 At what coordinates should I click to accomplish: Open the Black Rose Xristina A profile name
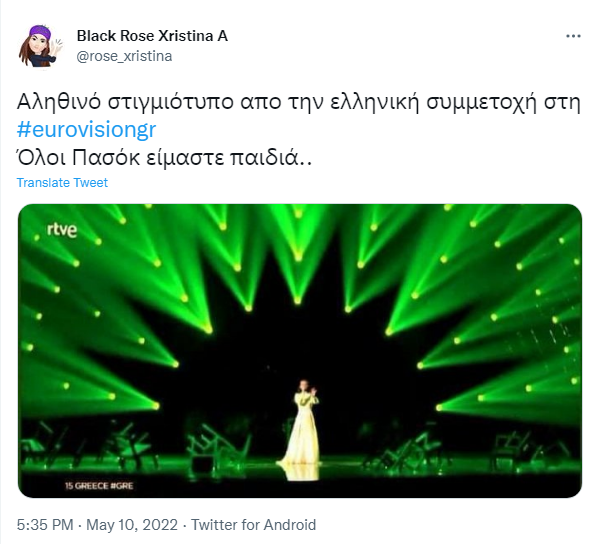click(152, 36)
